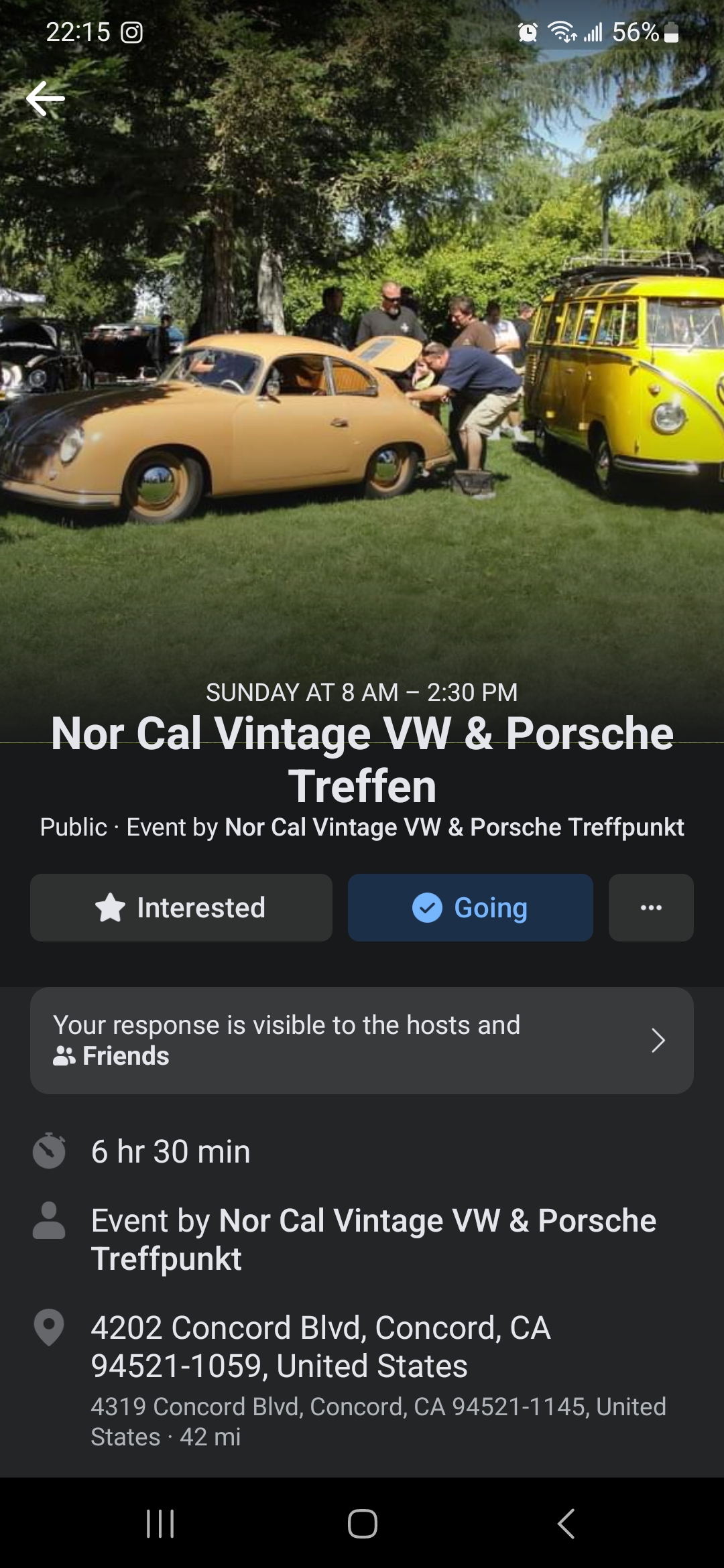Viewport: 724px width, 1568px height.
Task: Toggle the Going response button
Action: click(470, 908)
